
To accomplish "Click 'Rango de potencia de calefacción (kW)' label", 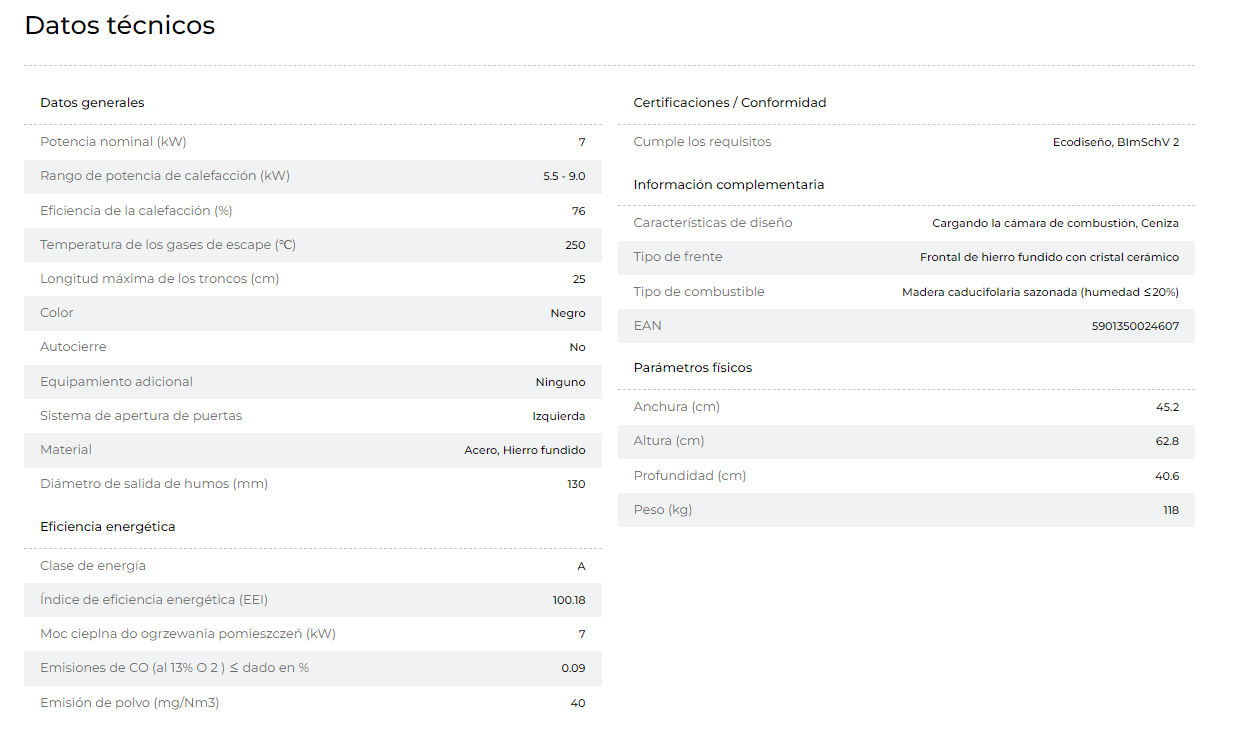I will [165, 176].
